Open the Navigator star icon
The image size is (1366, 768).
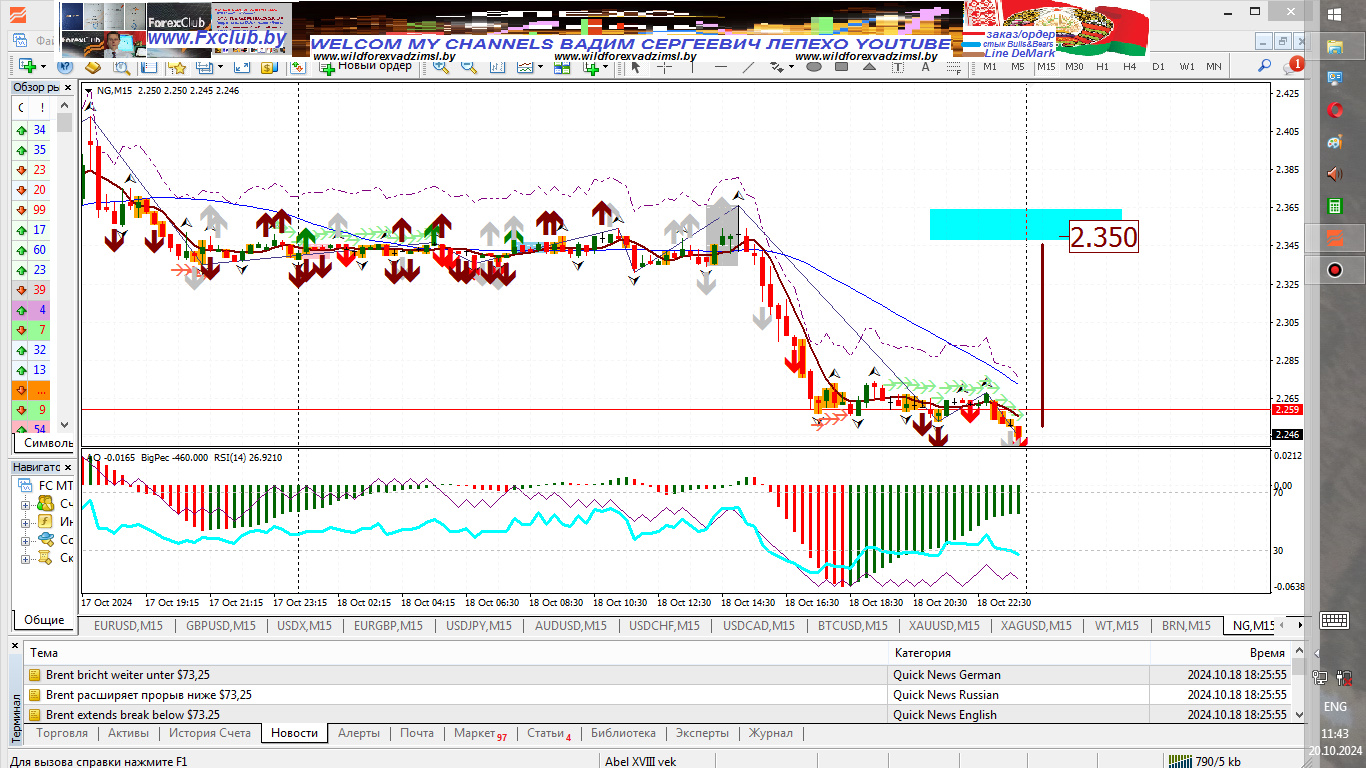(x=178, y=67)
